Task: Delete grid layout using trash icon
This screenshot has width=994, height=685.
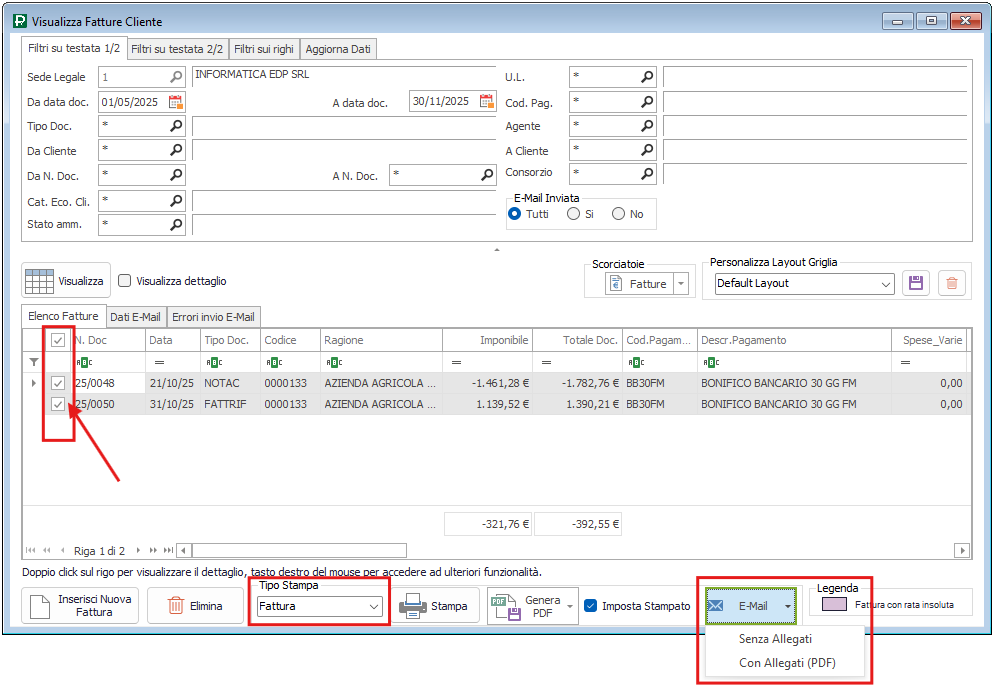Action: click(x=952, y=283)
